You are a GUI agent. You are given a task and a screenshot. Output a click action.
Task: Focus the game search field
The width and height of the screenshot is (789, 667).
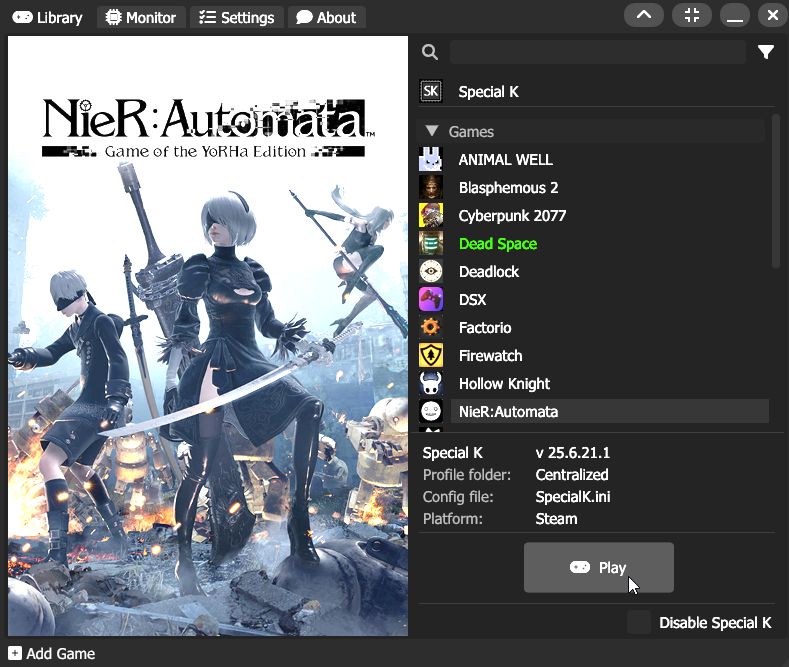(598, 52)
